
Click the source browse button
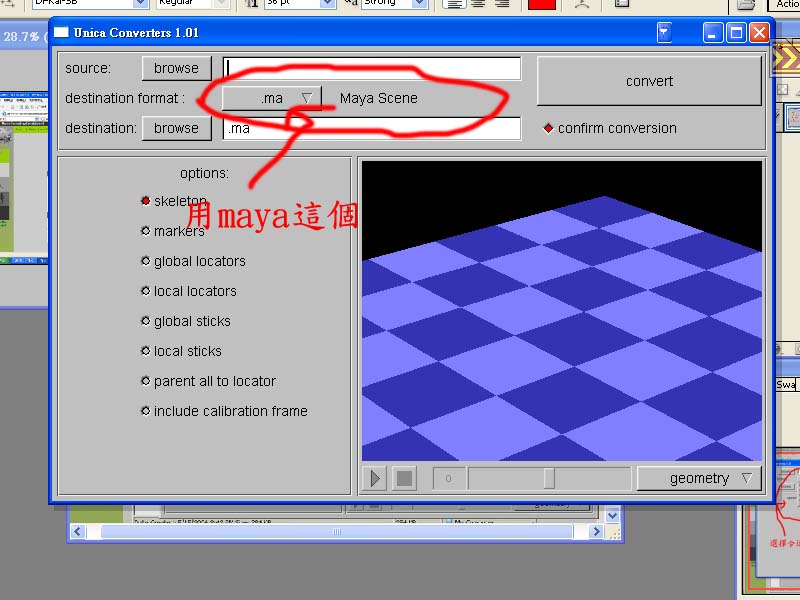coord(176,68)
